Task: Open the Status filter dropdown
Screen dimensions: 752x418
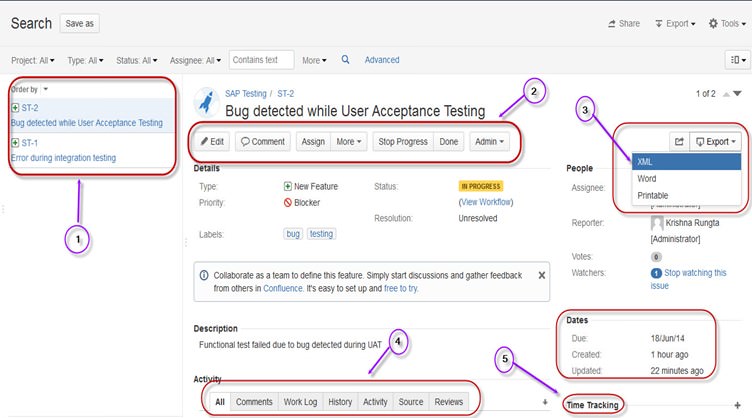Action: point(134,61)
